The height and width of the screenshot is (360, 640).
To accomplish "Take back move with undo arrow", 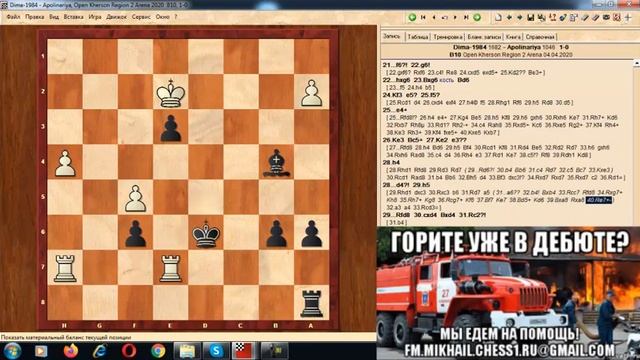I will point(445,17).
